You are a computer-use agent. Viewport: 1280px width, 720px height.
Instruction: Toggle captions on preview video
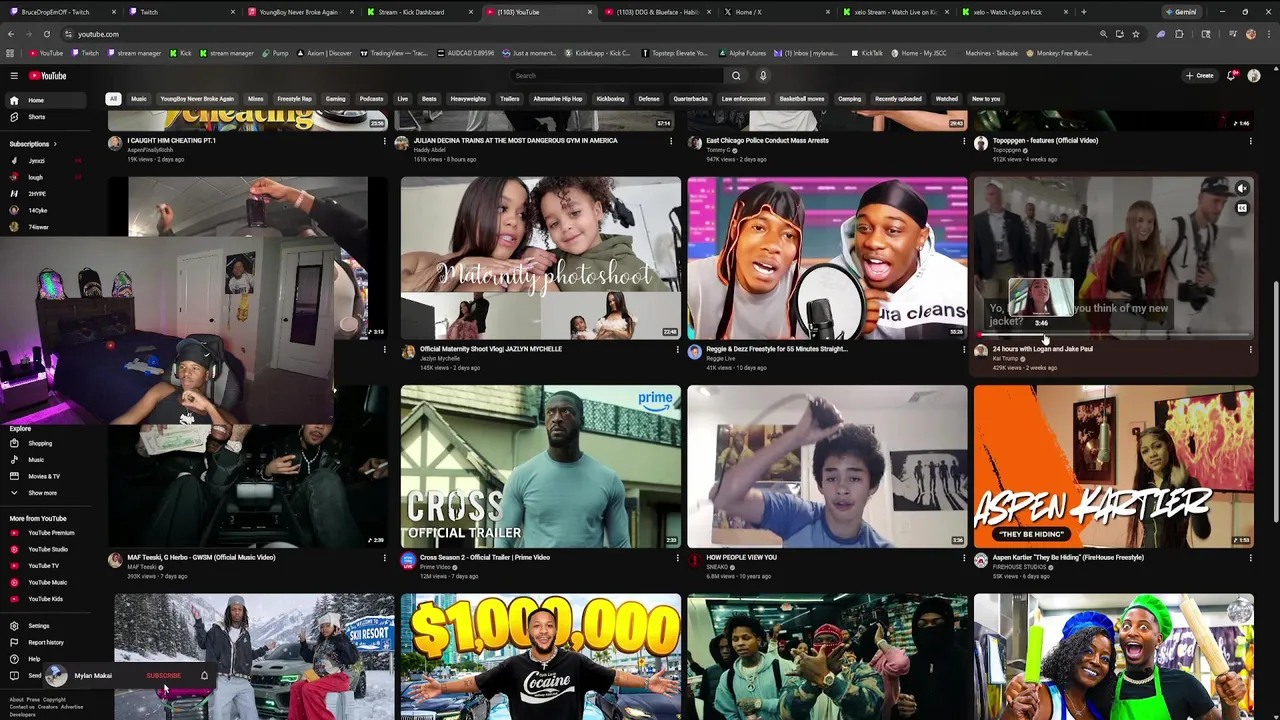click(x=1242, y=208)
